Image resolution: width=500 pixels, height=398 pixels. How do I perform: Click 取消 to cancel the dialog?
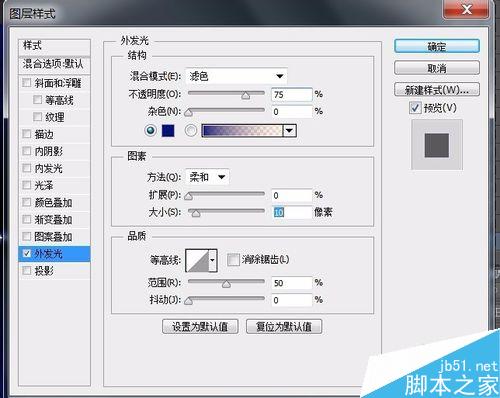pyautogui.click(x=437, y=68)
